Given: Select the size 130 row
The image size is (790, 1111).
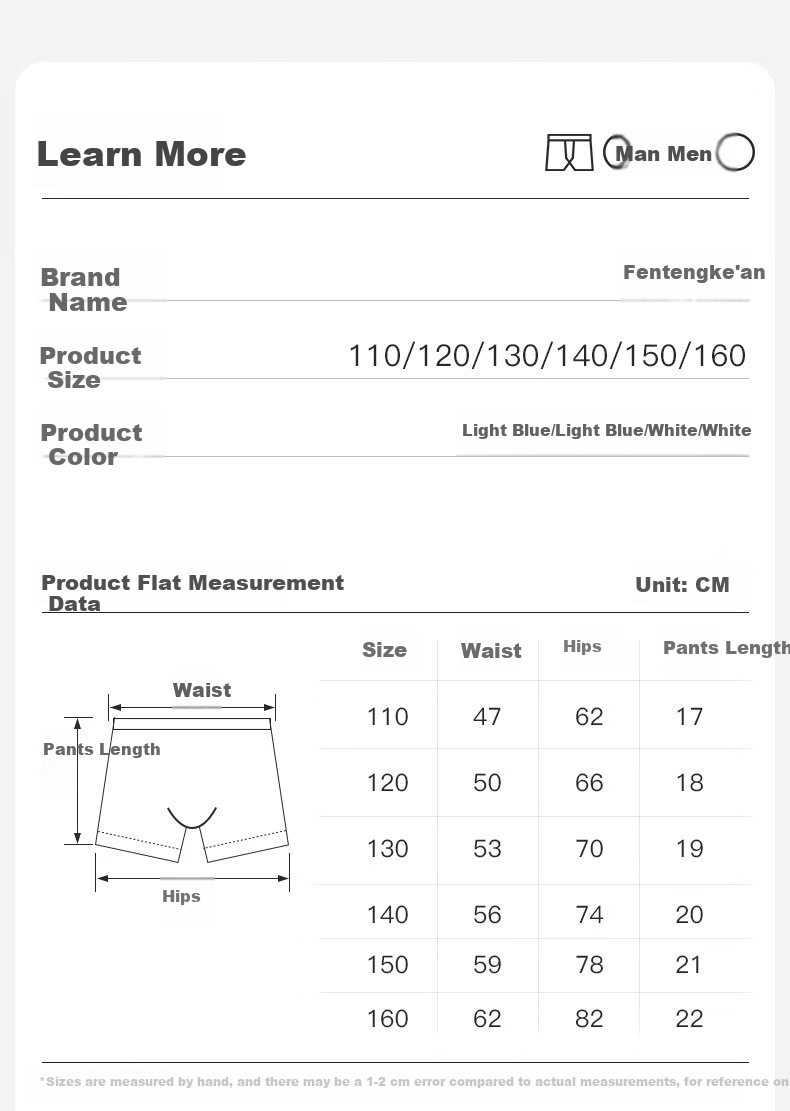Looking at the screenshot, I should (537, 849).
